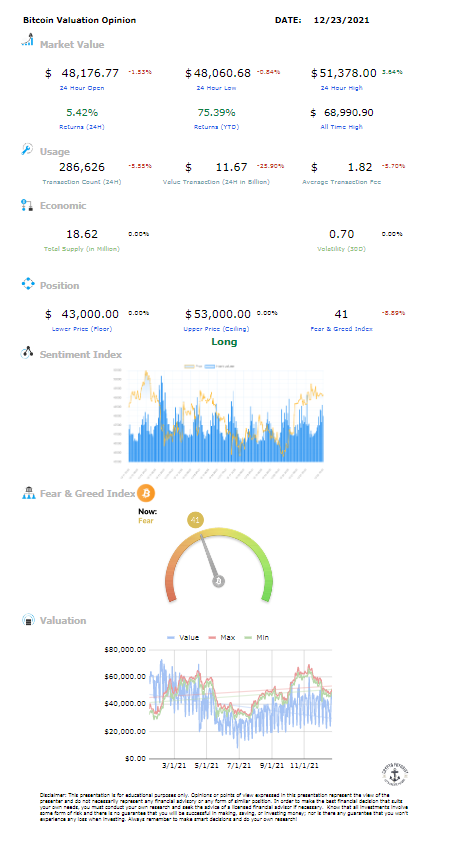Click the 24 Hour Open label
This screenshot has height=843, width=453.
[x=82, y=88]
